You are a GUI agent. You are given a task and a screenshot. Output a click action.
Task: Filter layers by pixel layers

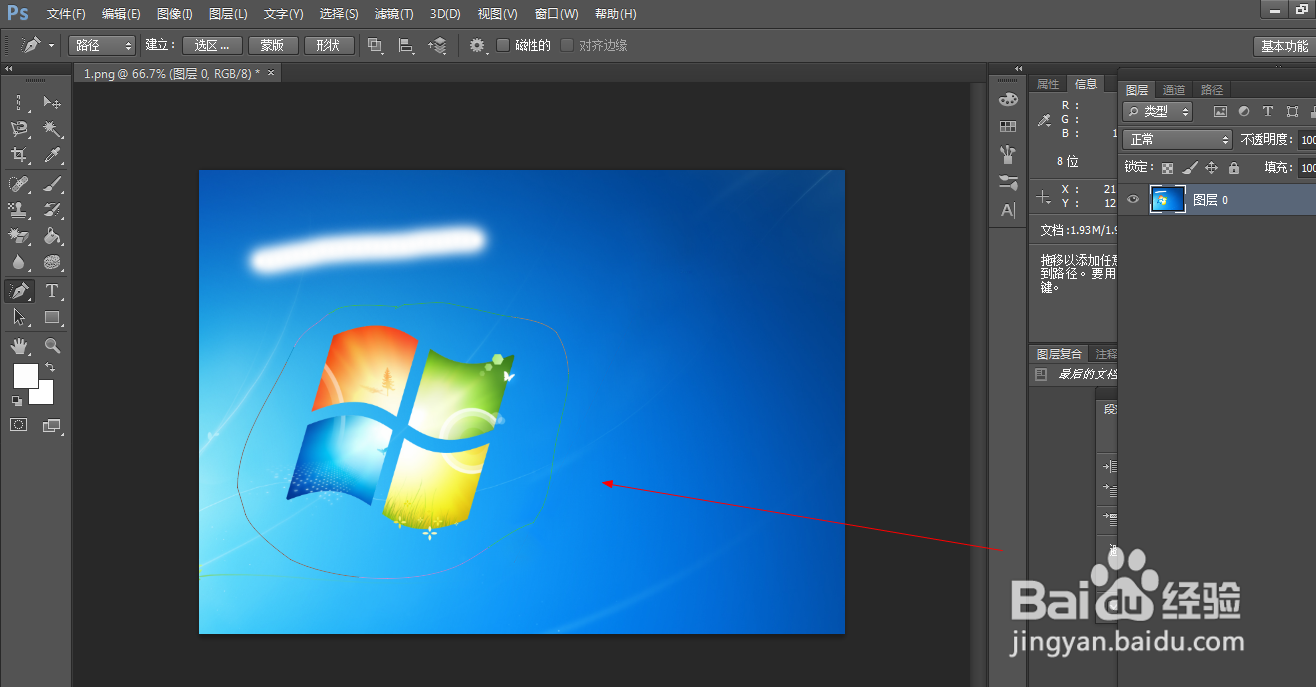click(1219, 112)
